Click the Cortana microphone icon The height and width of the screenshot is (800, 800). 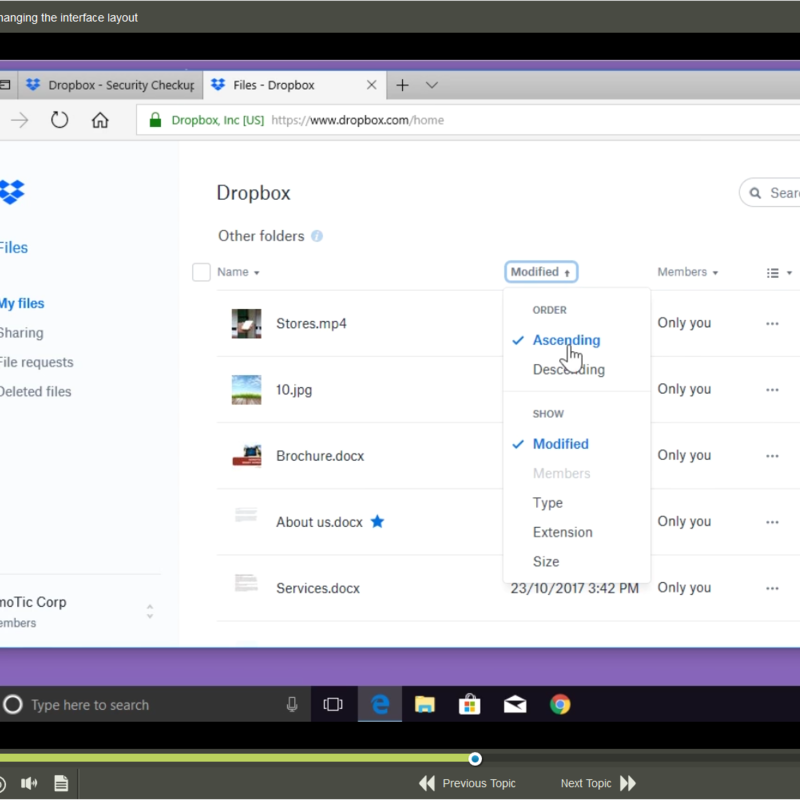coord(292,705)
